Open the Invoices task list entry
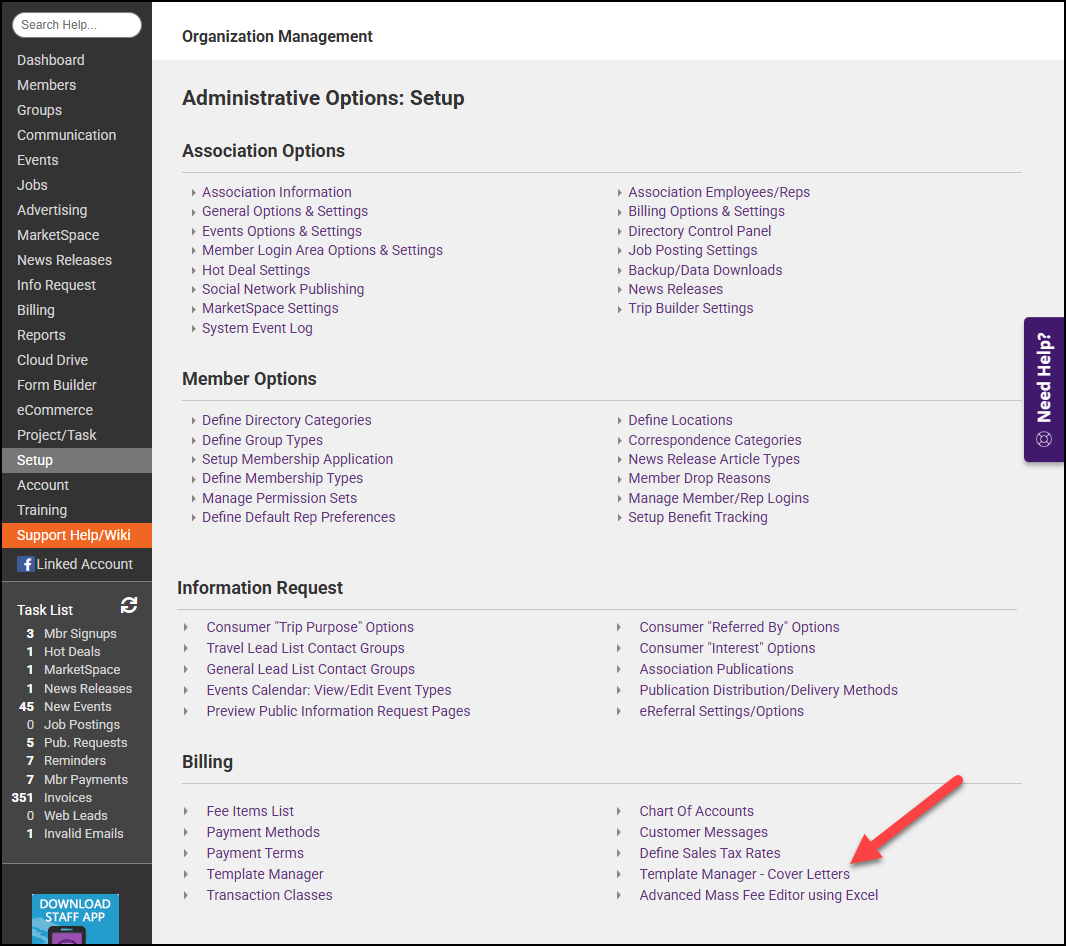1066x946 pixels. point(67,797)
